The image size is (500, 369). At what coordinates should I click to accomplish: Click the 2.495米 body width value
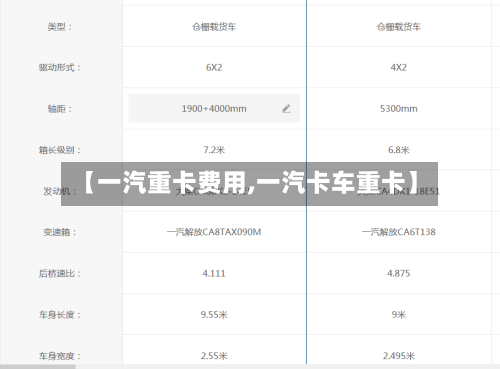pos(399,356)
